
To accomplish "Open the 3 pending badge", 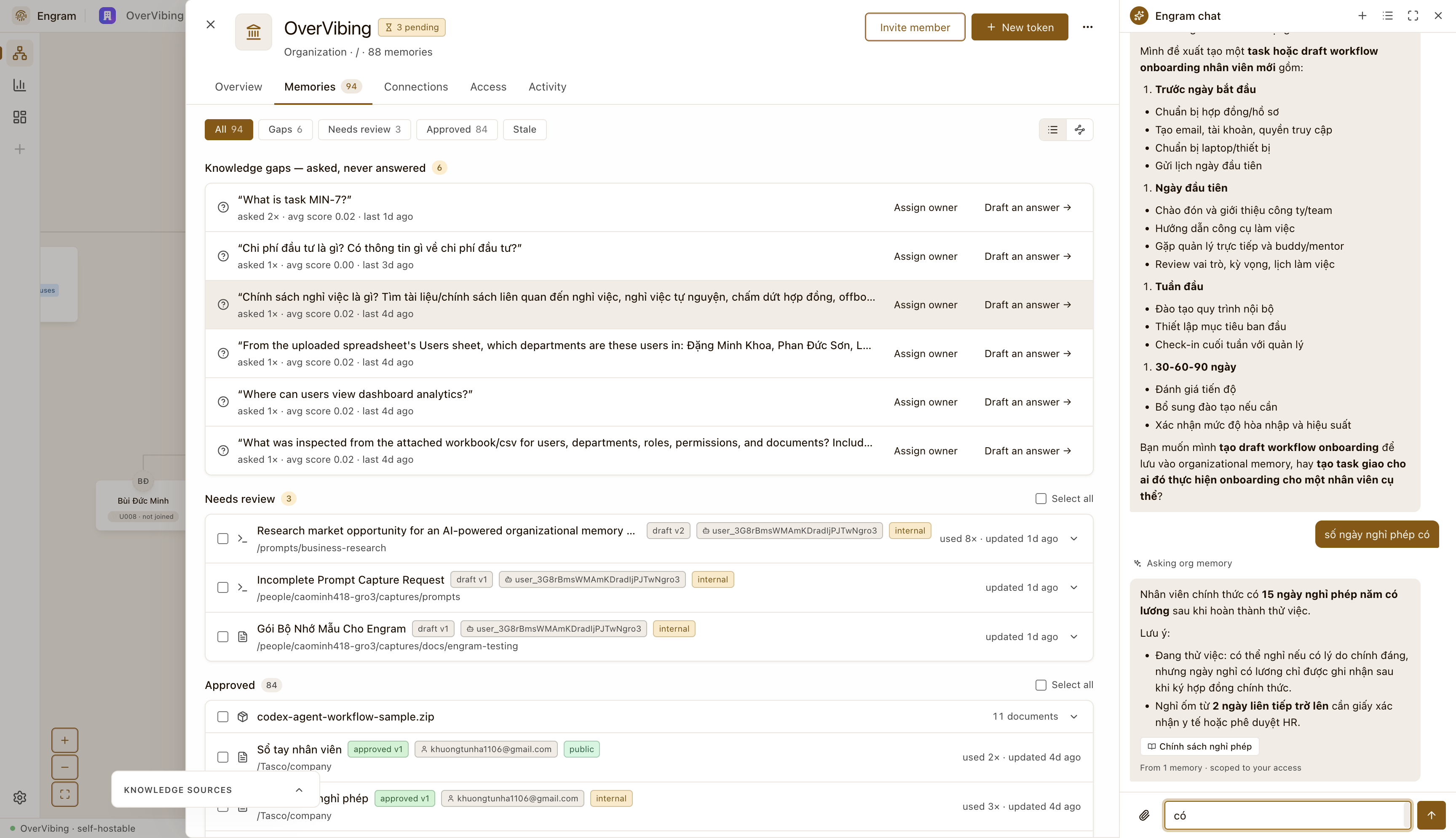I will coord(412,27).
